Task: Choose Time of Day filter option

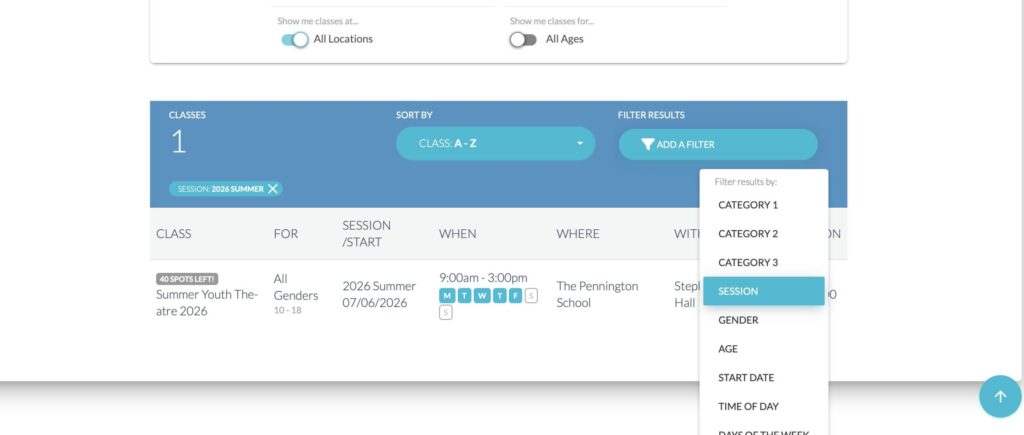Action: [748, 406]
